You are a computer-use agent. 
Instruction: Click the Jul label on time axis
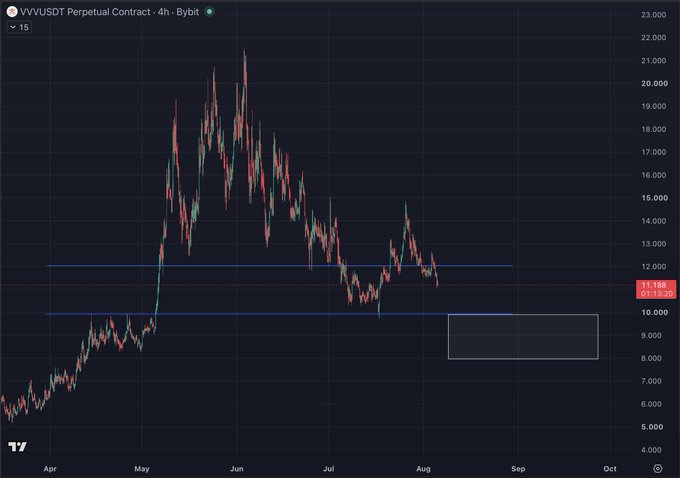click(329, 468)
